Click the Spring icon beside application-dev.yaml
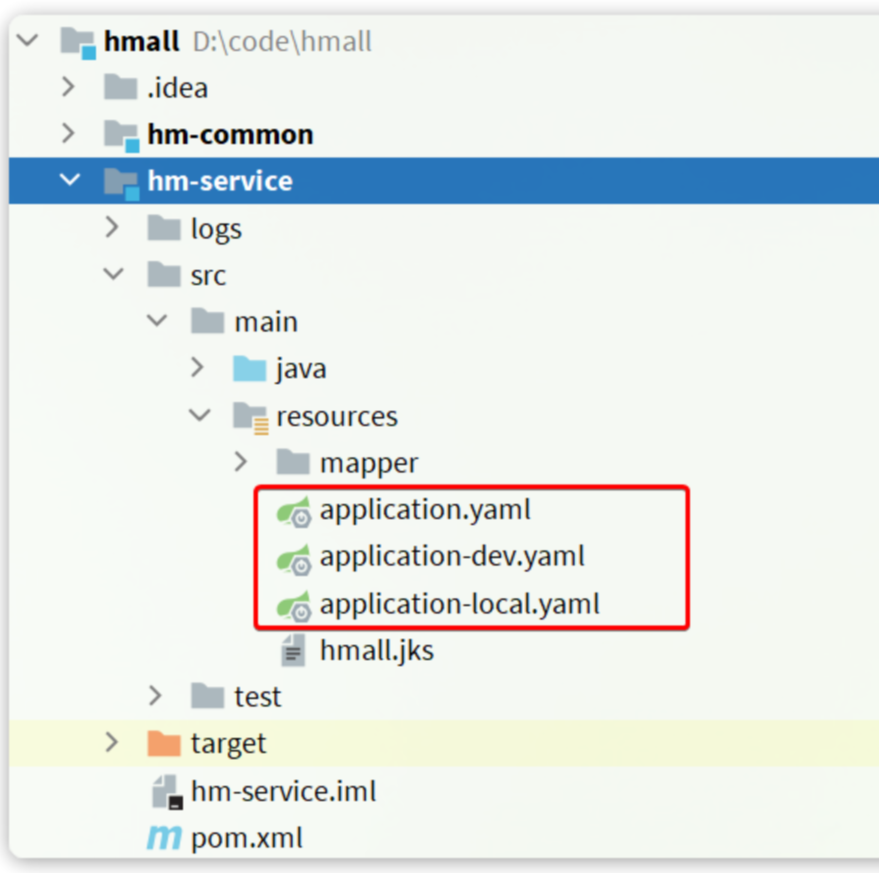 pos(295,558)
